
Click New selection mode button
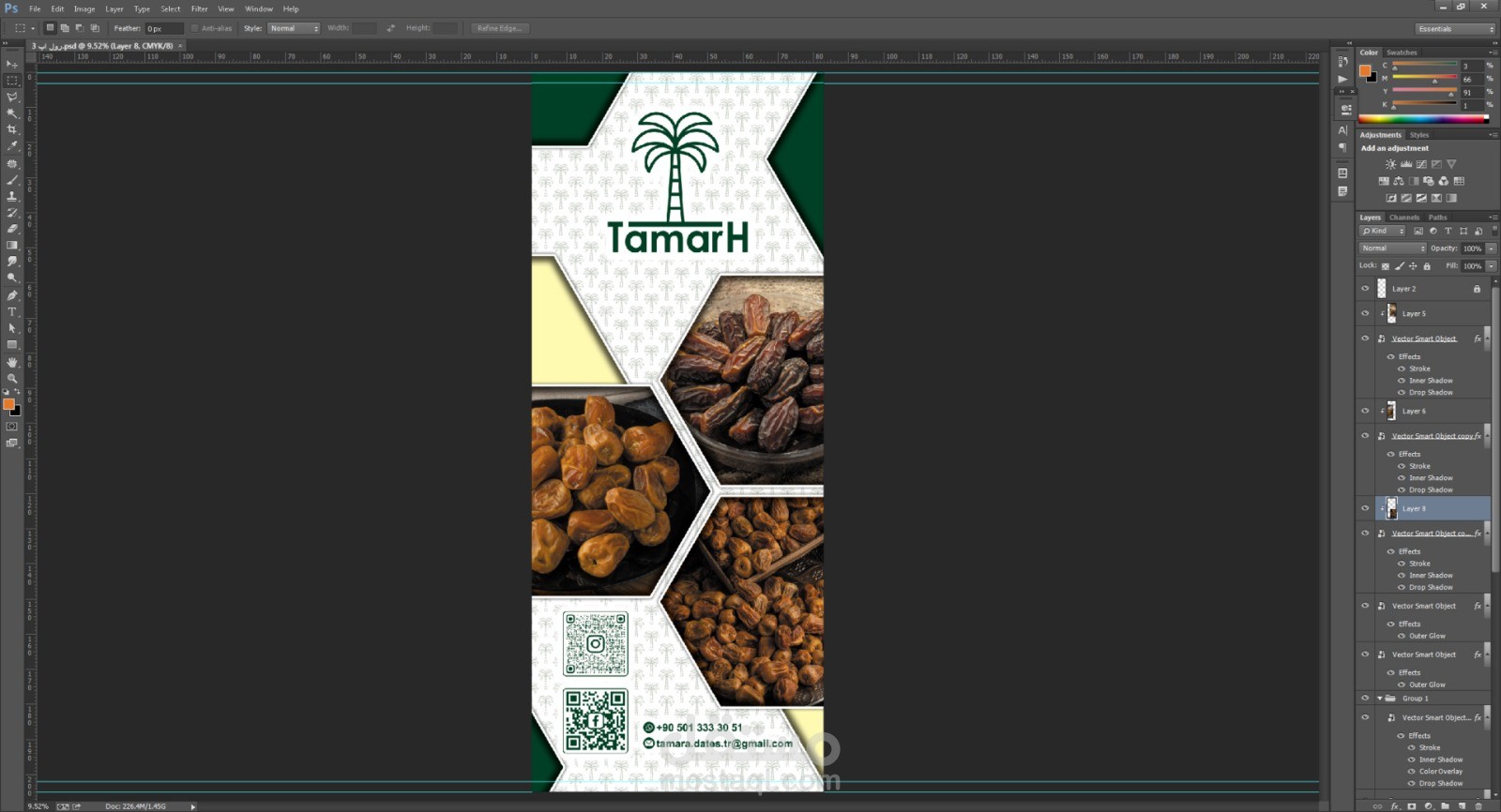50,28
